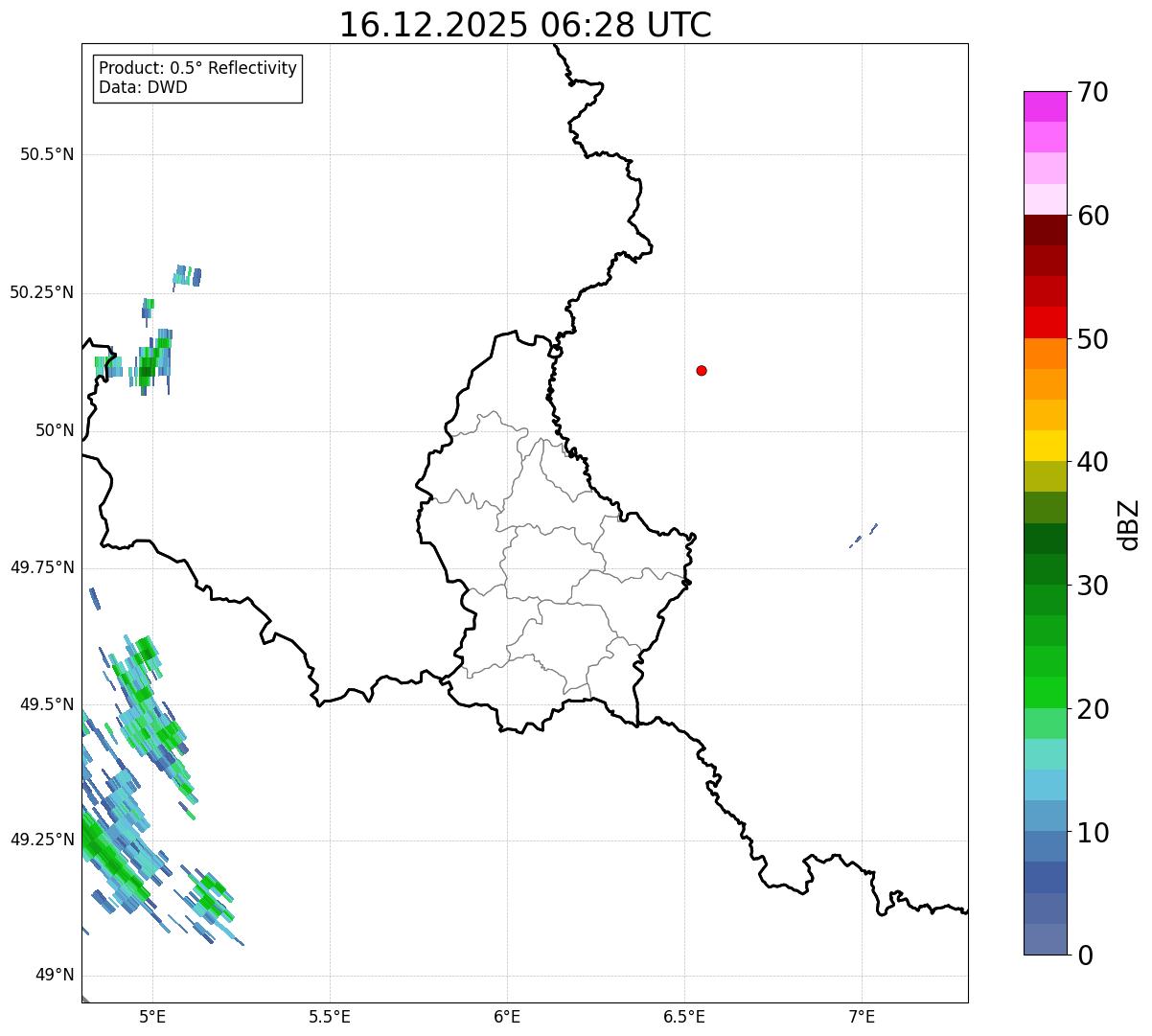Click the 6°E longitude label
Image resolution: width=1152 pixels, height=1036 pixels.
(507, 1017)
